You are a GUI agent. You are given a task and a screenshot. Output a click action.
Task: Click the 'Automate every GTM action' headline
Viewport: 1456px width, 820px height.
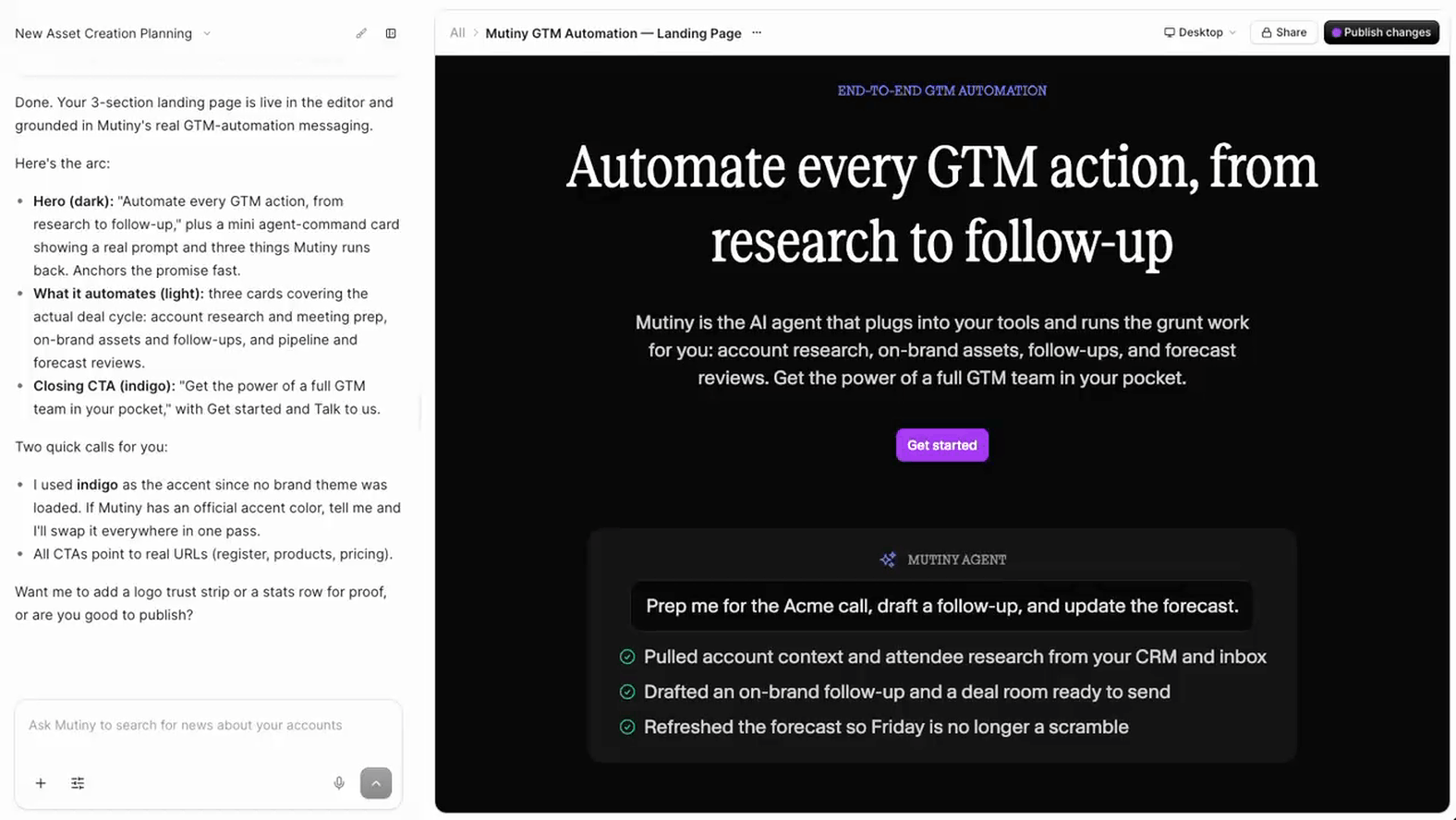coord(942,204)
